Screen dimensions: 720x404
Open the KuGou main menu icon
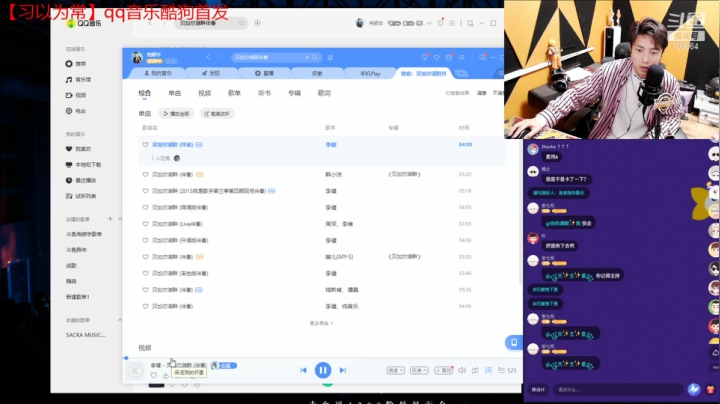(461, 57)
